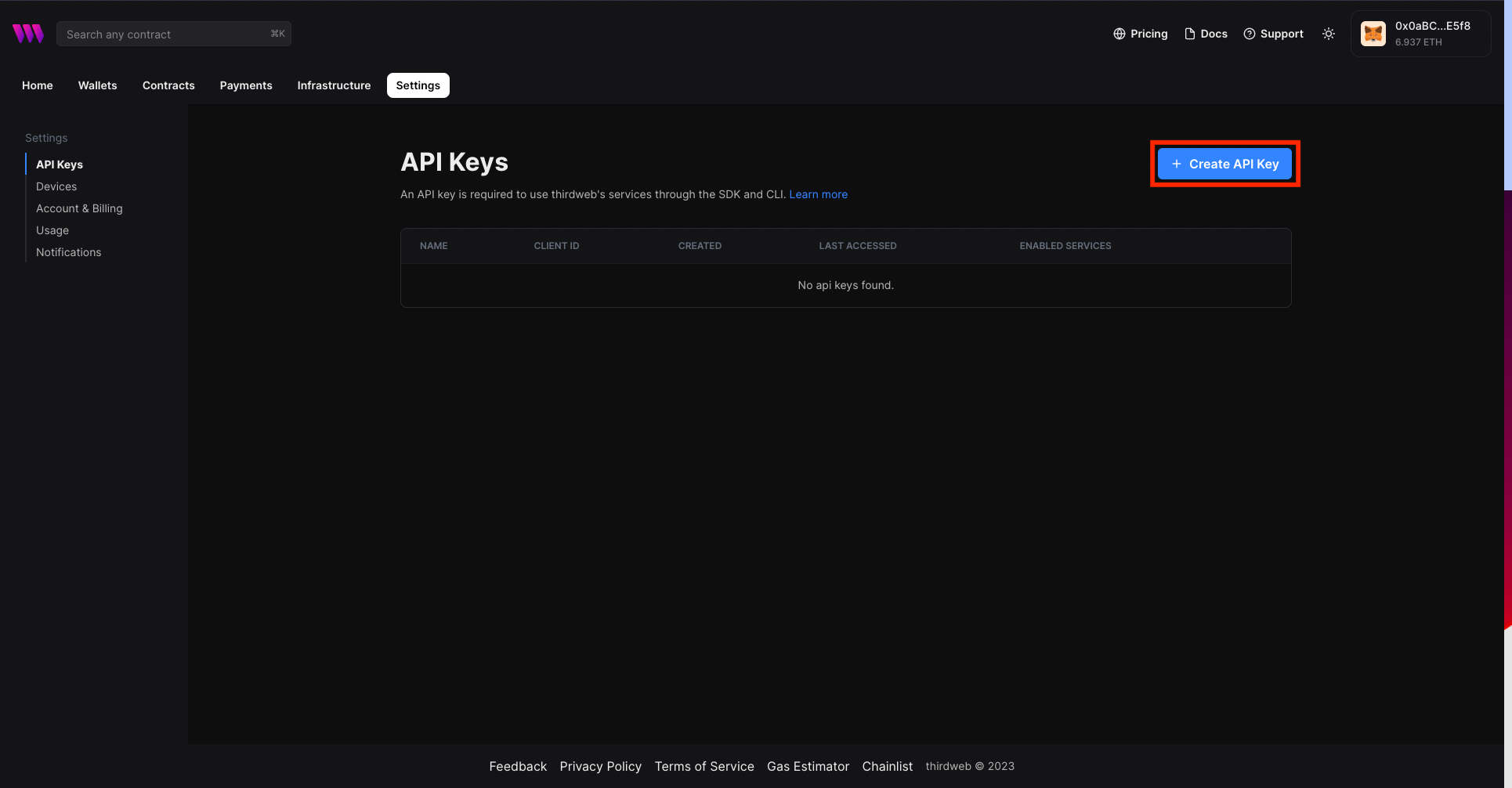Select the Settings tab
The height and width of the screenshot is (788, 1512).
(x=418, y=85)
